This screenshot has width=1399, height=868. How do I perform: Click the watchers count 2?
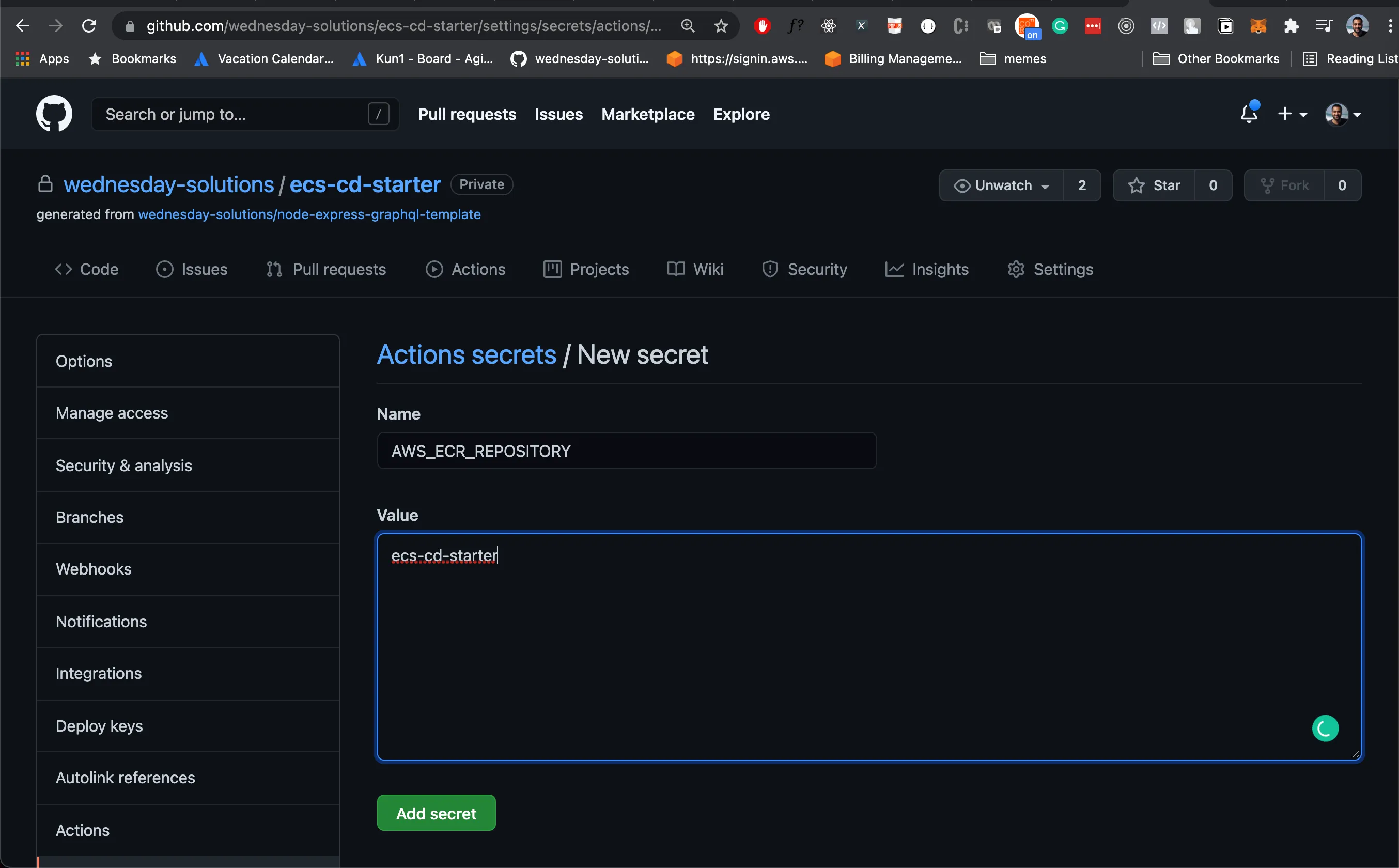(1082, 185)
